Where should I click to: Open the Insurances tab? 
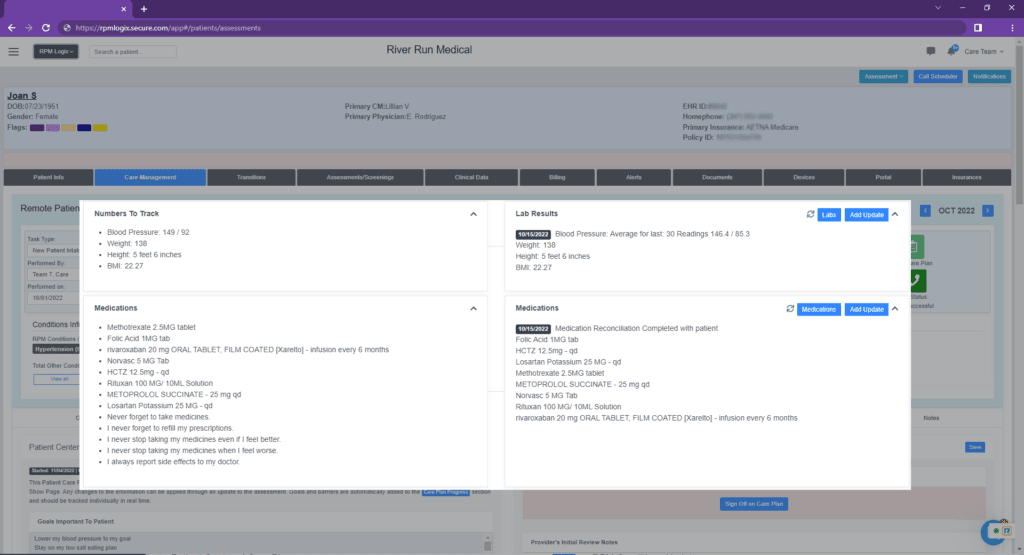[x=967, y=177]
